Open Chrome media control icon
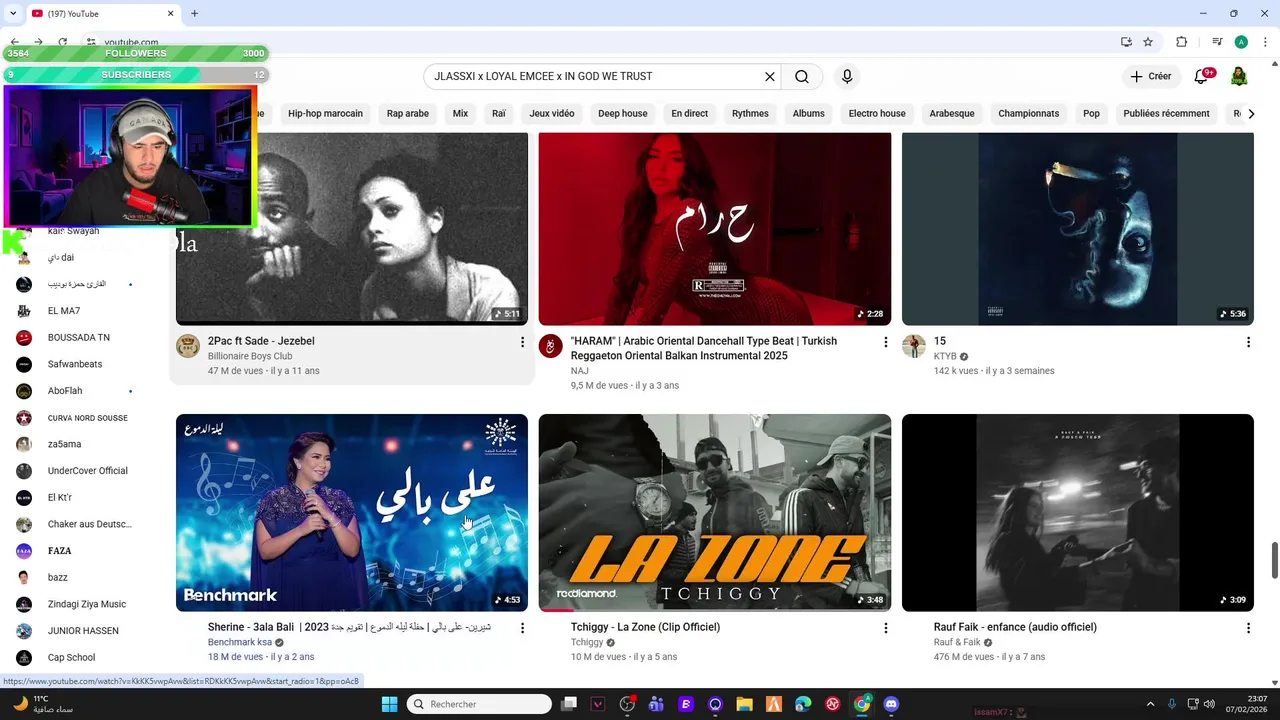The image size is (1280, 720). pyautogui.click(x=1217, y=42)
